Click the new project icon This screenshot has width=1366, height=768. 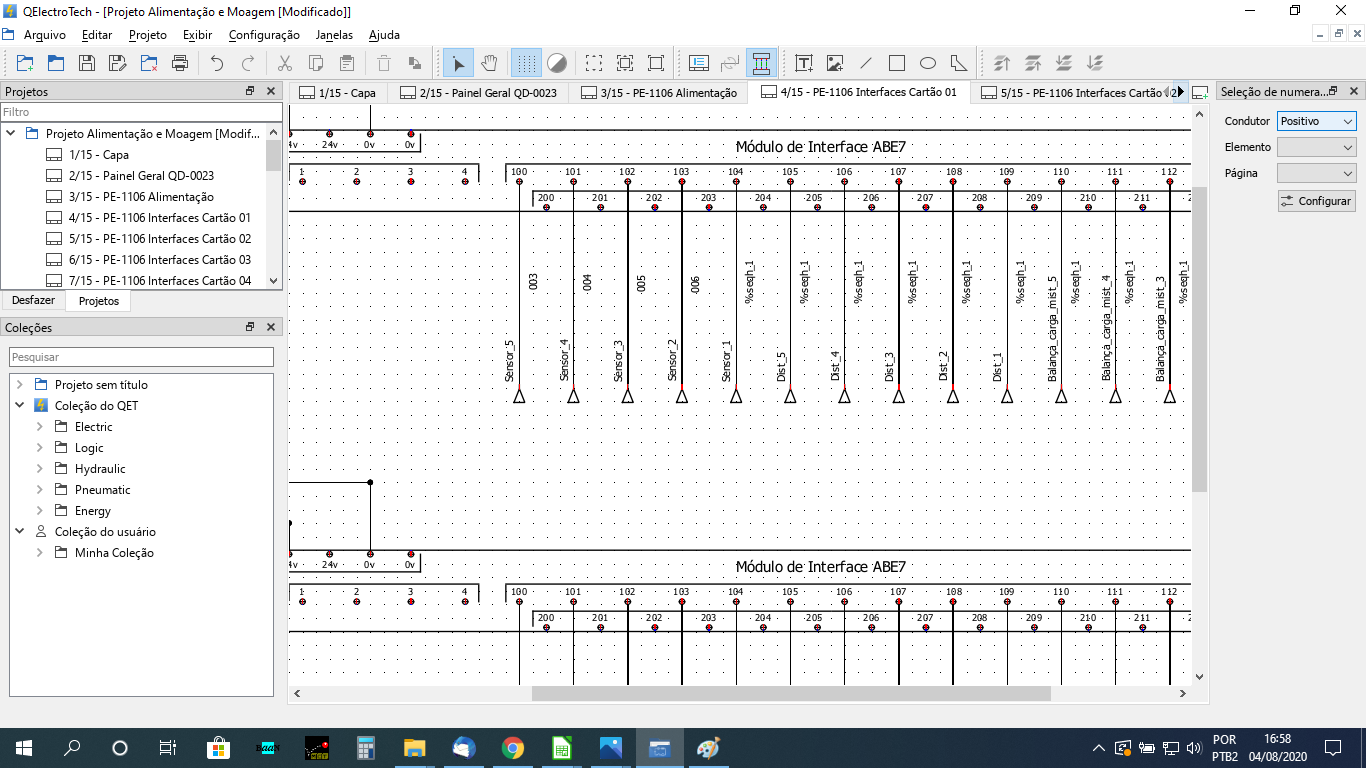25,63
